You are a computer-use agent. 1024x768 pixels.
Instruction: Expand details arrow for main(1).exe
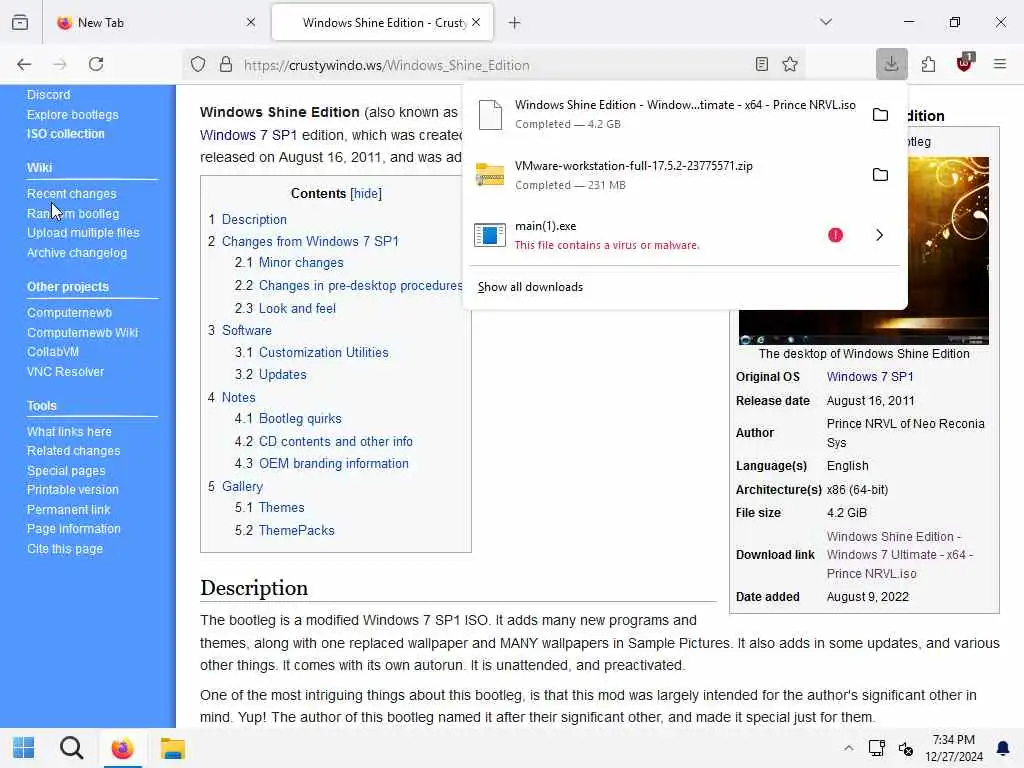pos(880,235)
